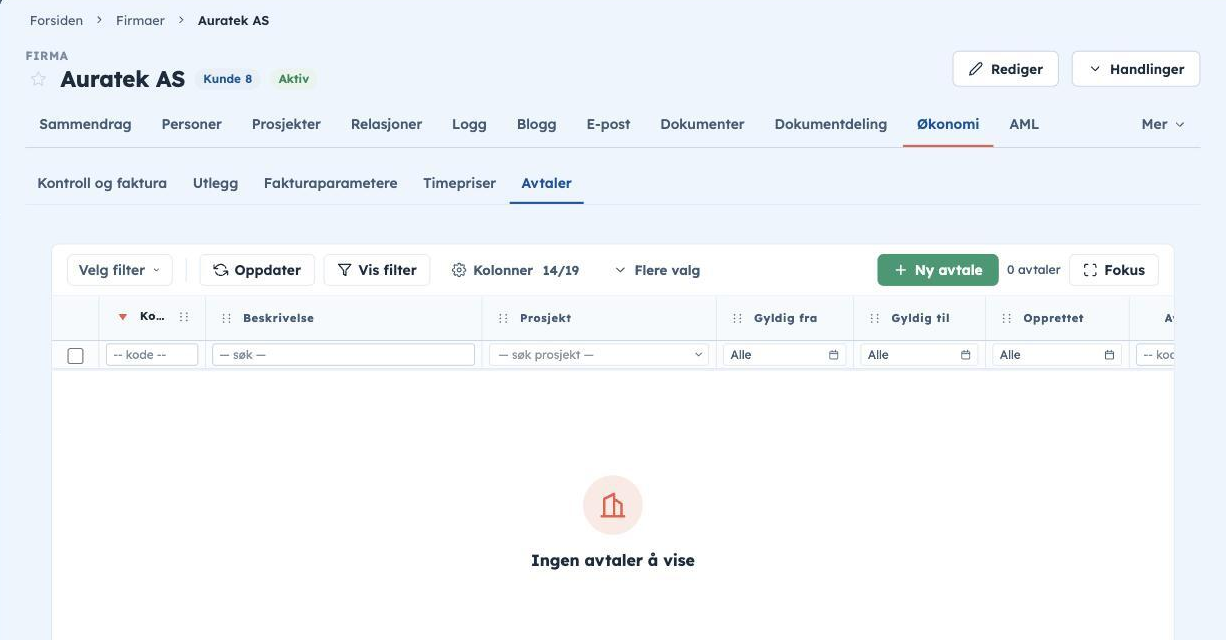Click the kode filter input field
Viewport: 1226px width, 640px height.
152,355
